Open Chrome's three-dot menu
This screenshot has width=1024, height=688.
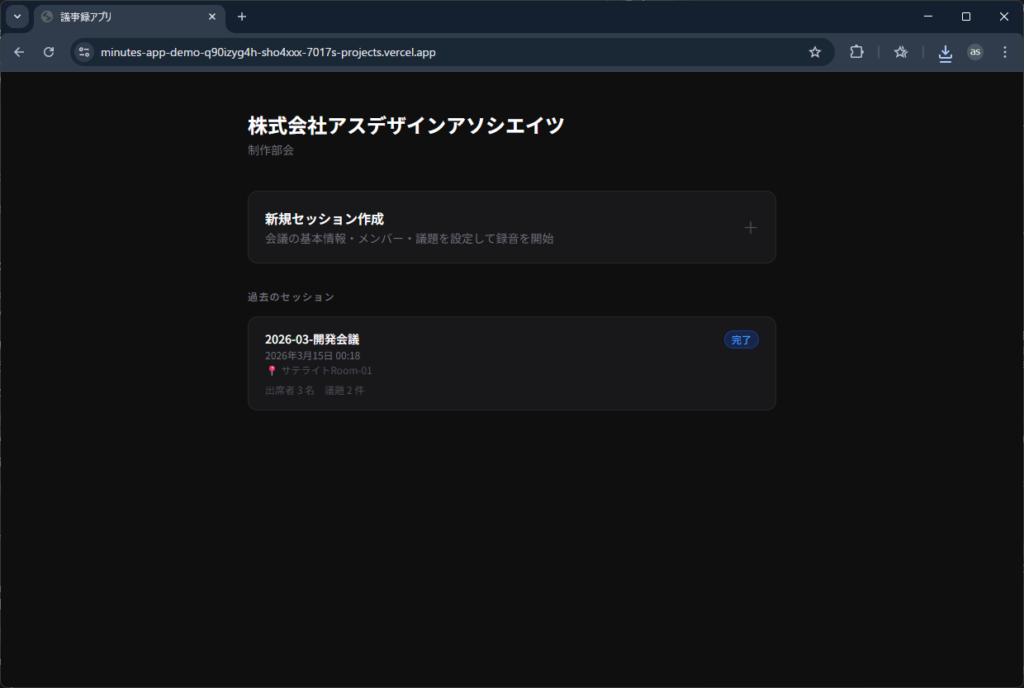coord(1004,52)
